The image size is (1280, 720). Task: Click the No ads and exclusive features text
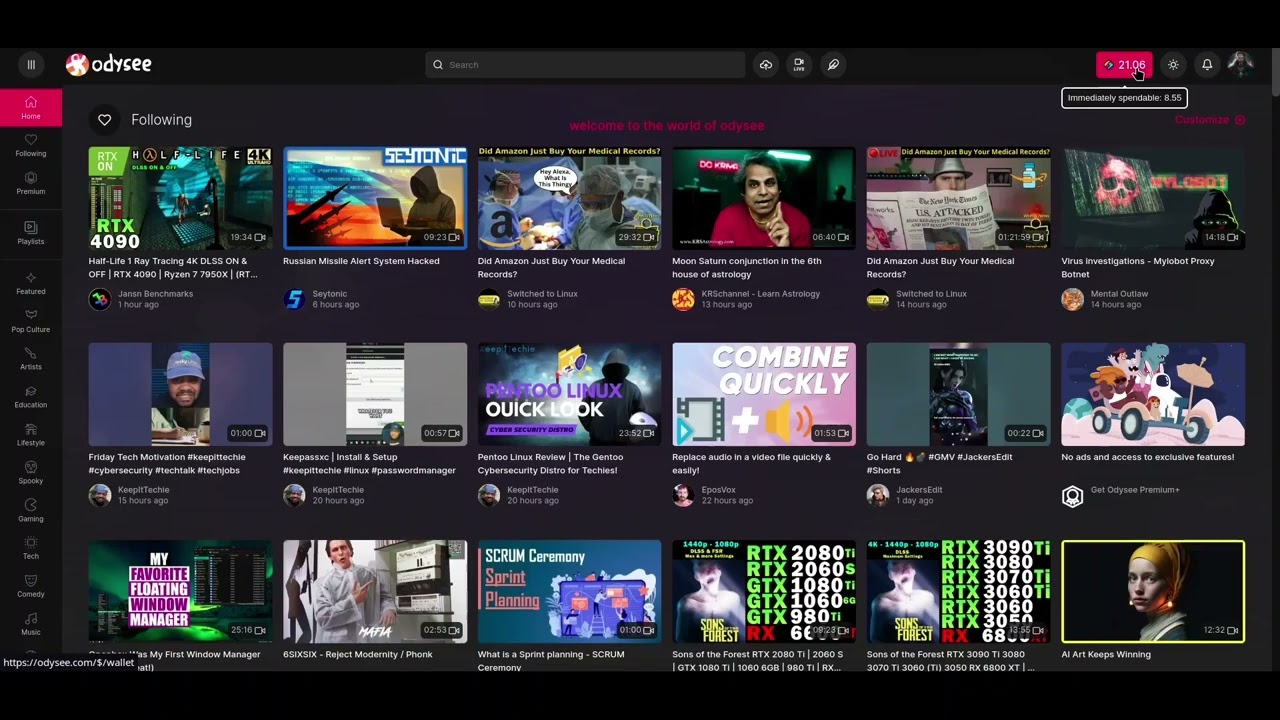(x=1148, y=457)
